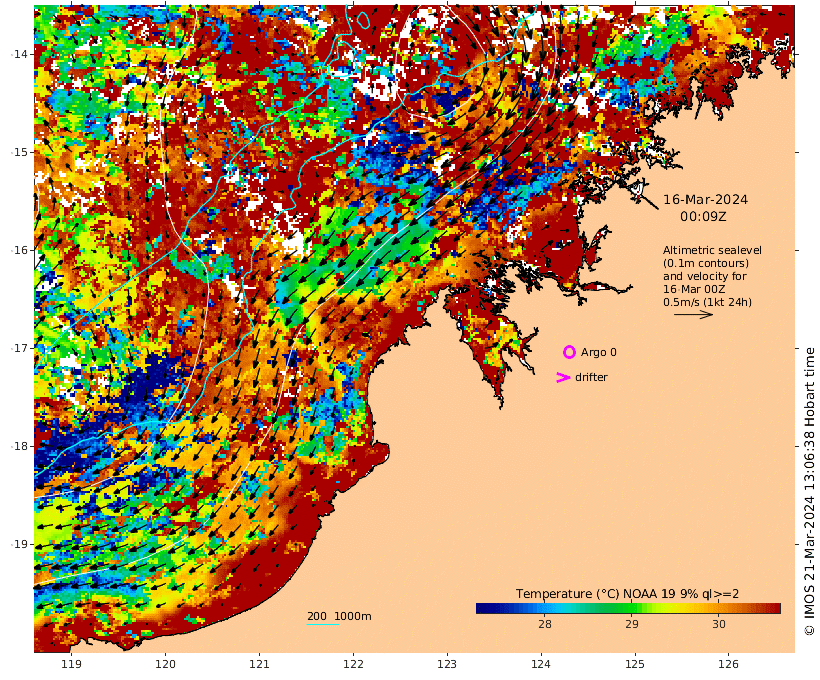Click the '(0.1m contours)' caption line

[x=706, y=263]
